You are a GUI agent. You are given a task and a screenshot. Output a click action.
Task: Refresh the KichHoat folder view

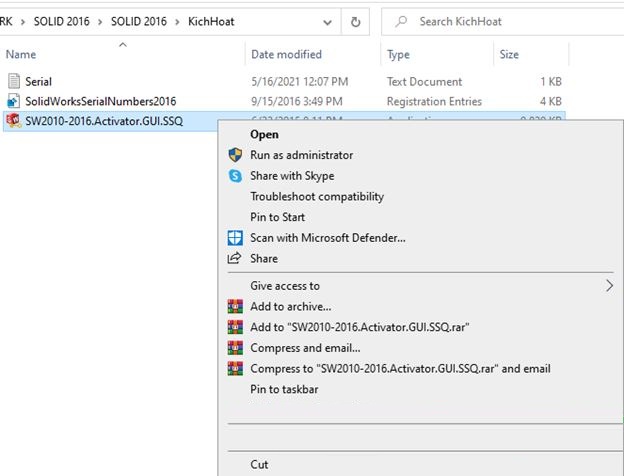355,22
